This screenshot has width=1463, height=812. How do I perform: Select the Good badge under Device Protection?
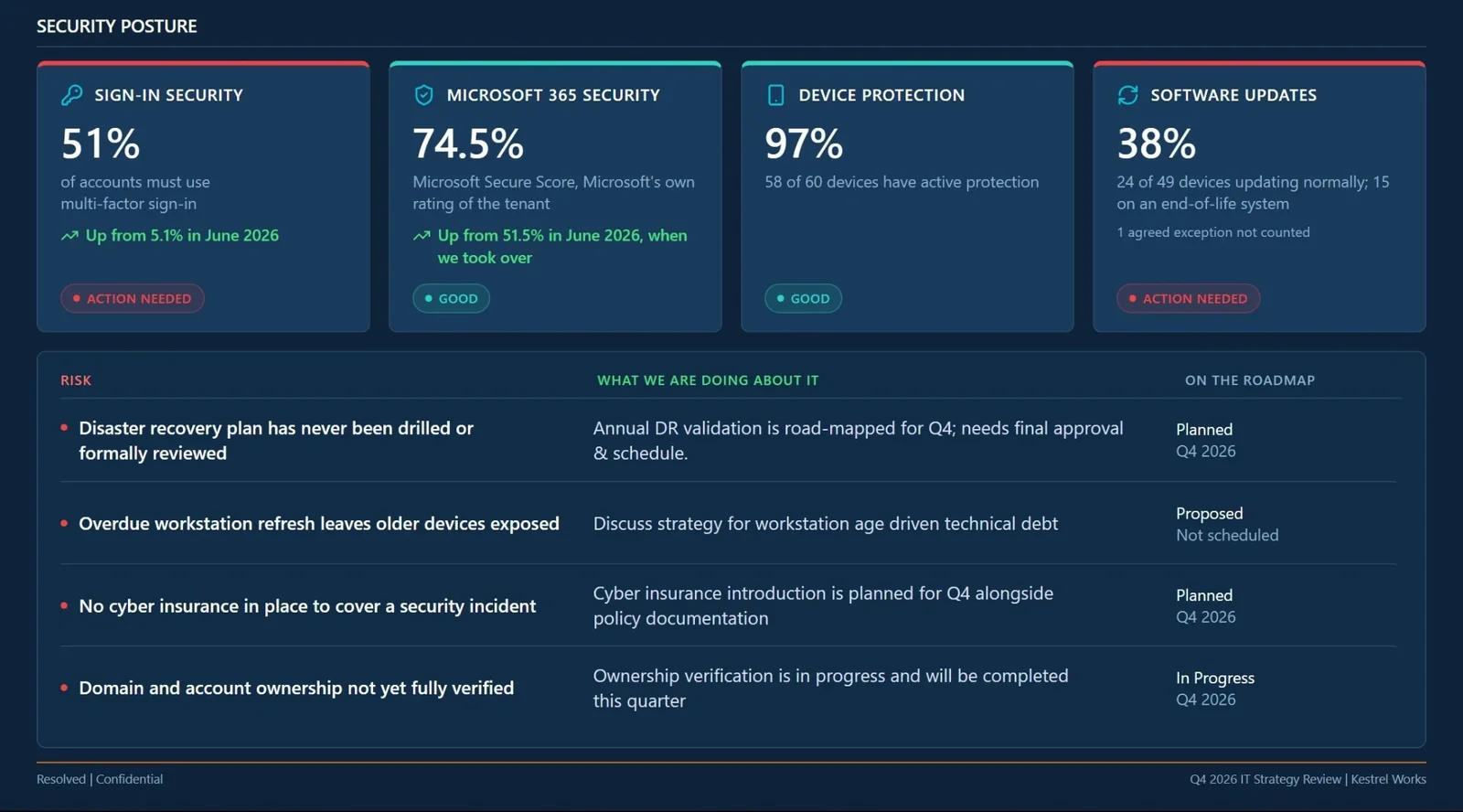pyautogui.click(x=803, y=298)
